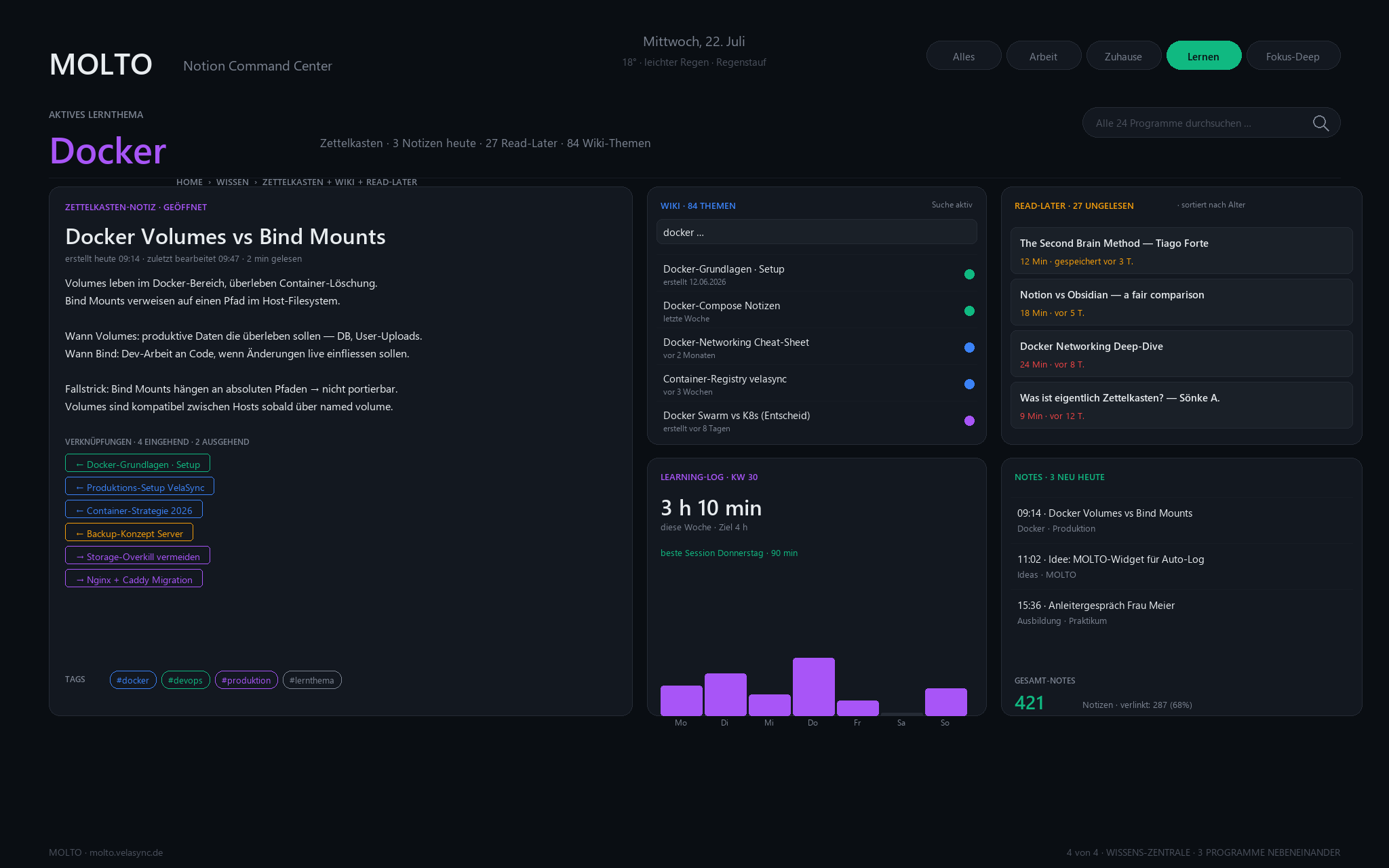Select the Lernen mode tab
The height and width of the screenshot is (868, 1389).
point(1203,56)
